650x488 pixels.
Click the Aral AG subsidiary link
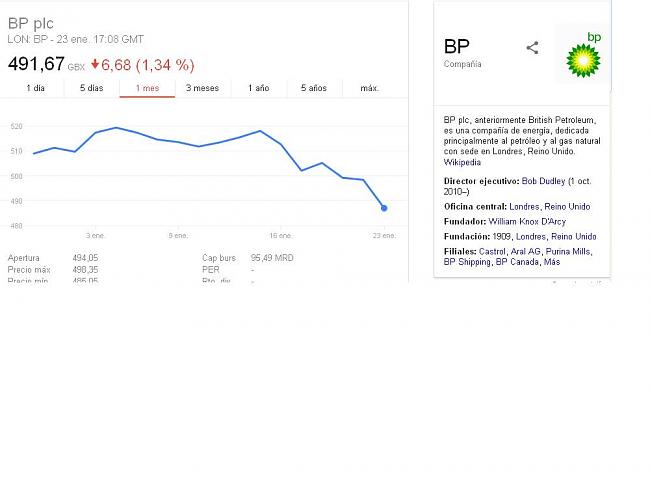(526, 251)
